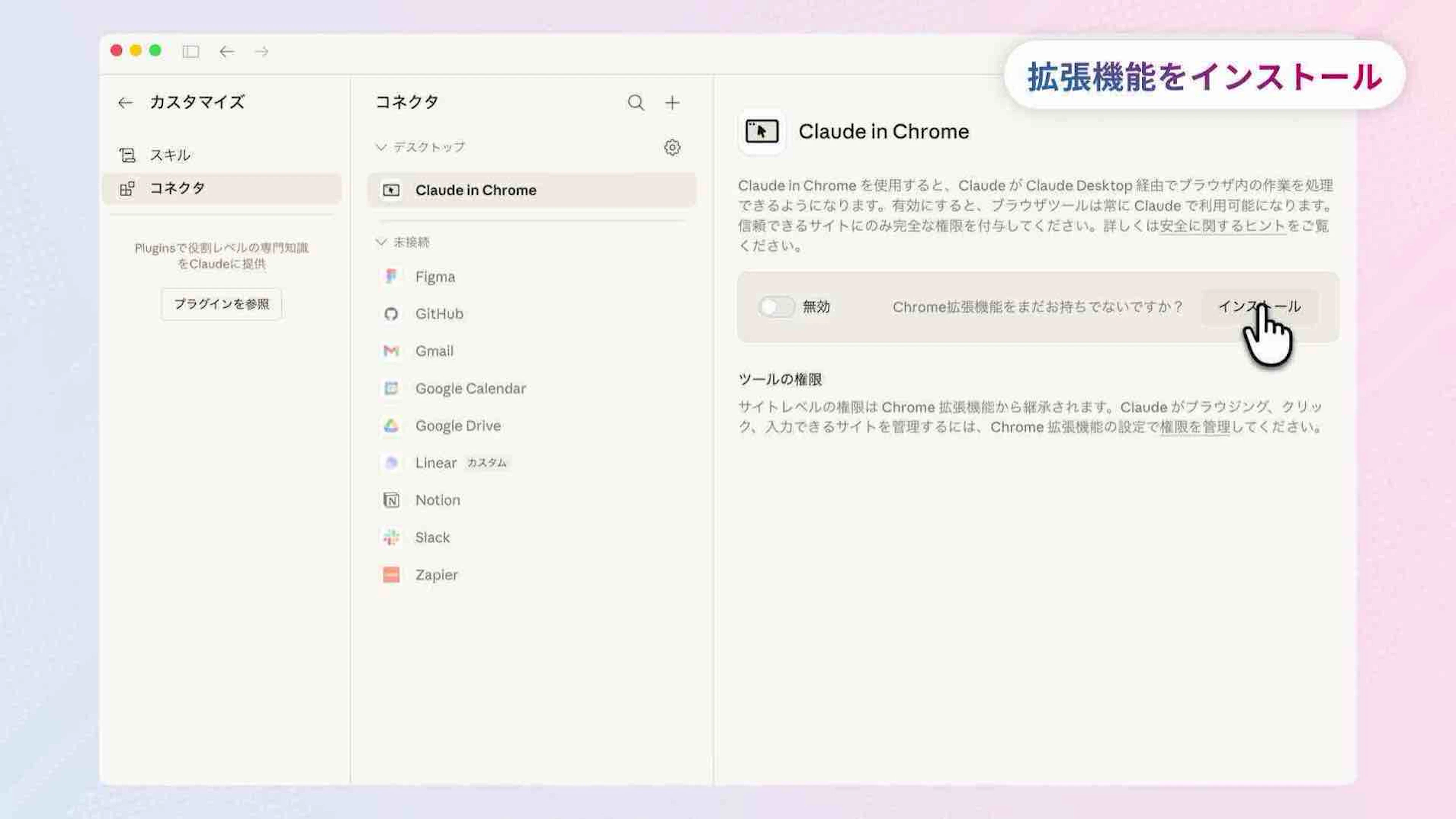This screenshot has width=1456, height=819.
Task: Select the GitHub connector
Action: pos(439,313)
